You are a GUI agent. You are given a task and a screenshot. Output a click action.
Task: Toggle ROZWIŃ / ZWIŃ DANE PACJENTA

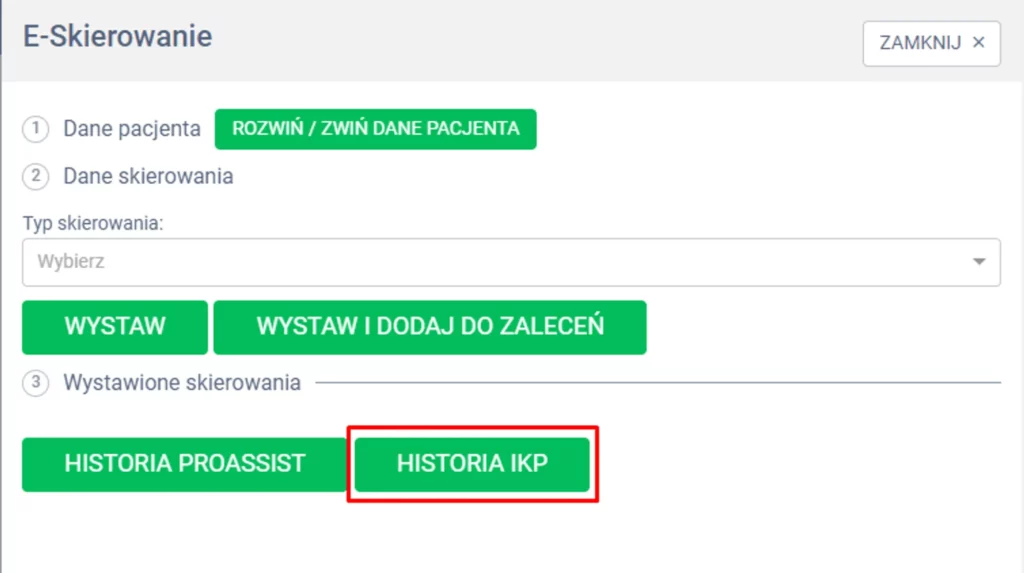pyautogui.click(x=375, y=129)
